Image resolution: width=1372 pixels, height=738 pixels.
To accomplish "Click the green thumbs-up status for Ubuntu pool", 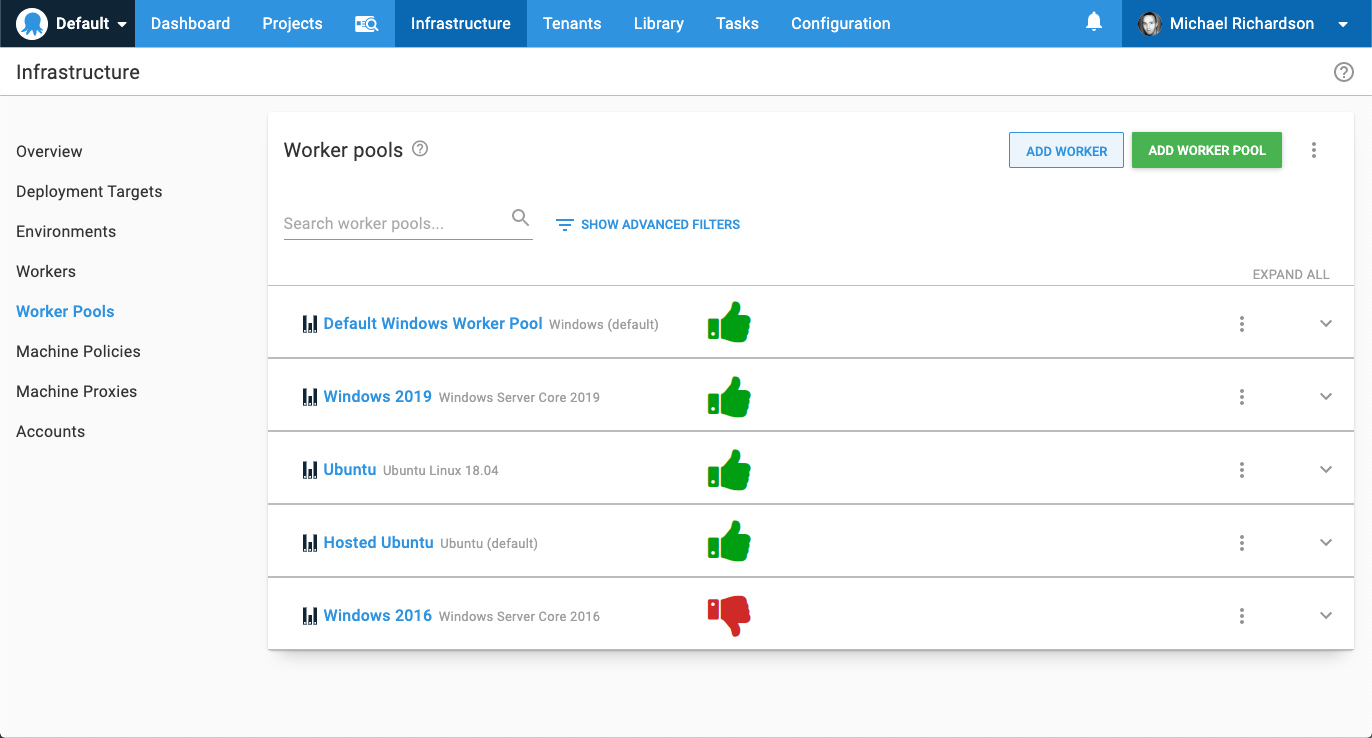I will (729, 470).
